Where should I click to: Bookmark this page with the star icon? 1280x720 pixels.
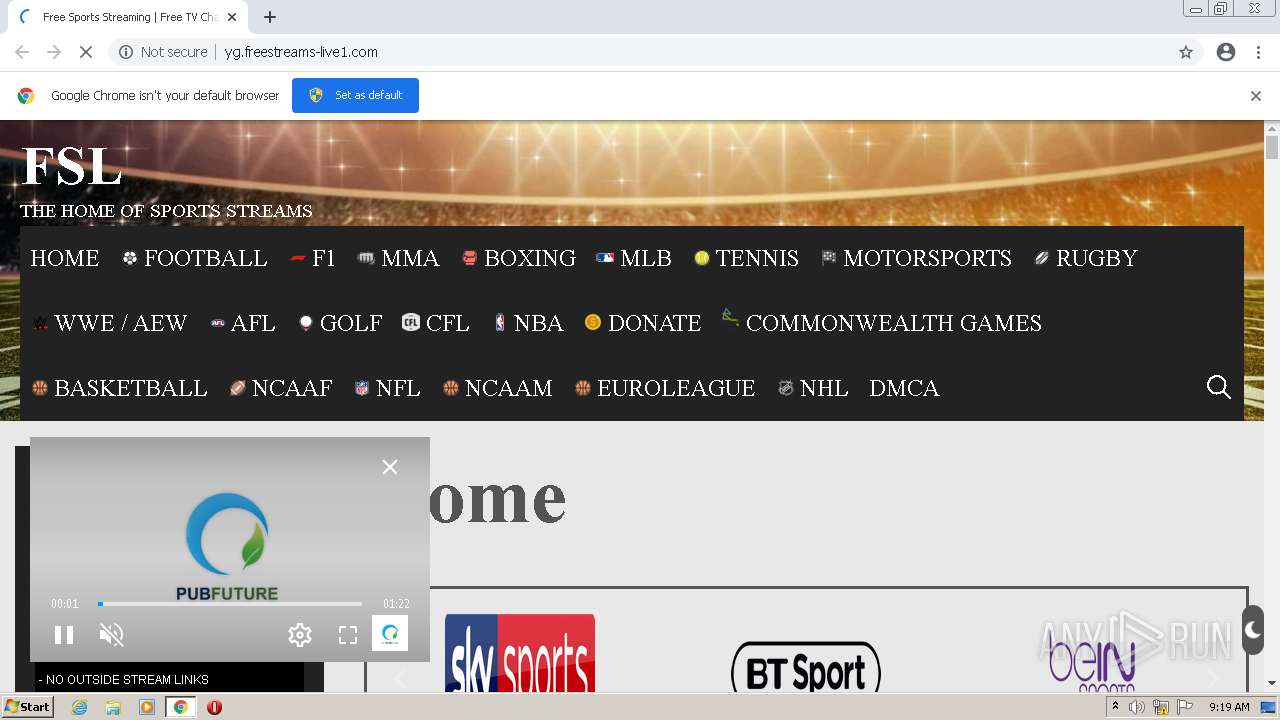[x=1186, y=52]
